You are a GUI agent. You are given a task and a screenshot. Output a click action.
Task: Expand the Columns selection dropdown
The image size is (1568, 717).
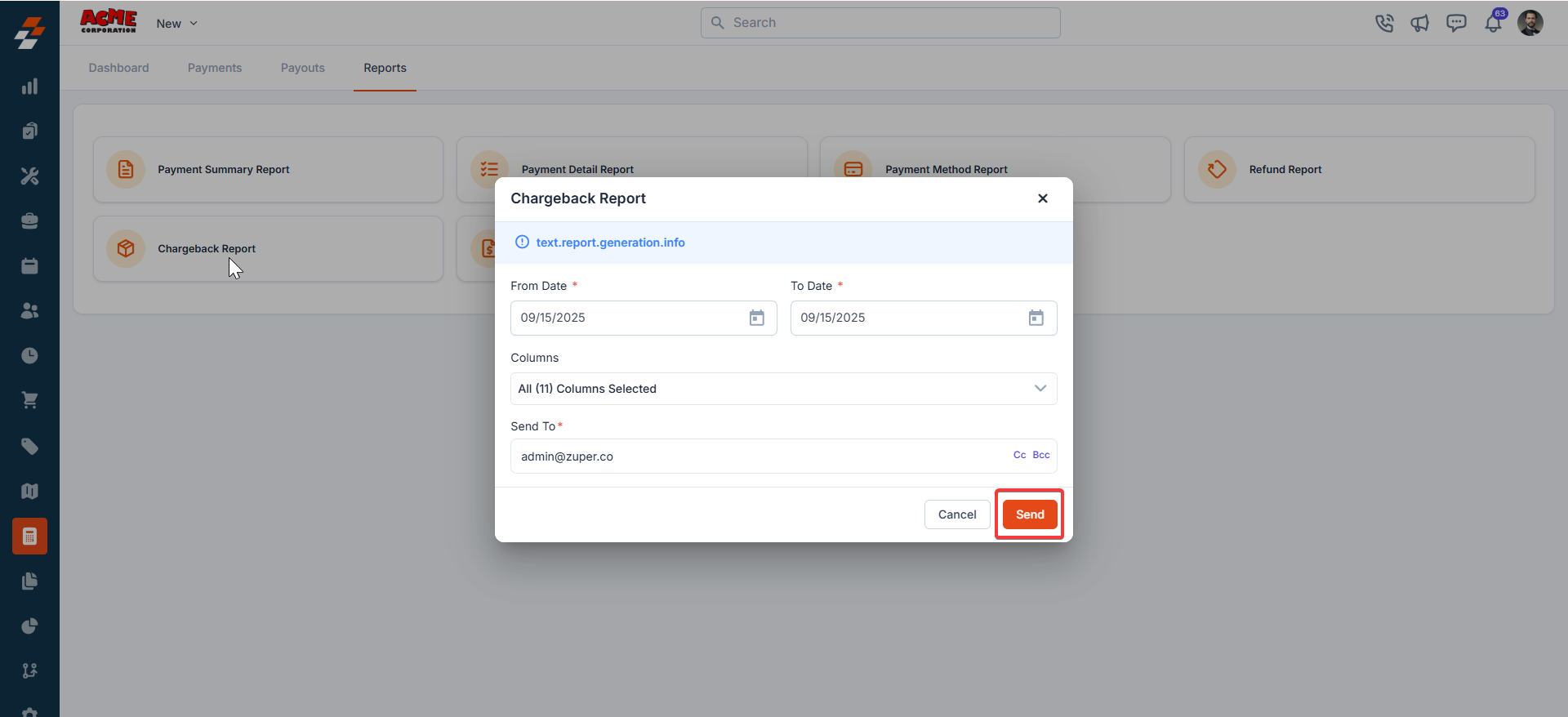point(784,389)
